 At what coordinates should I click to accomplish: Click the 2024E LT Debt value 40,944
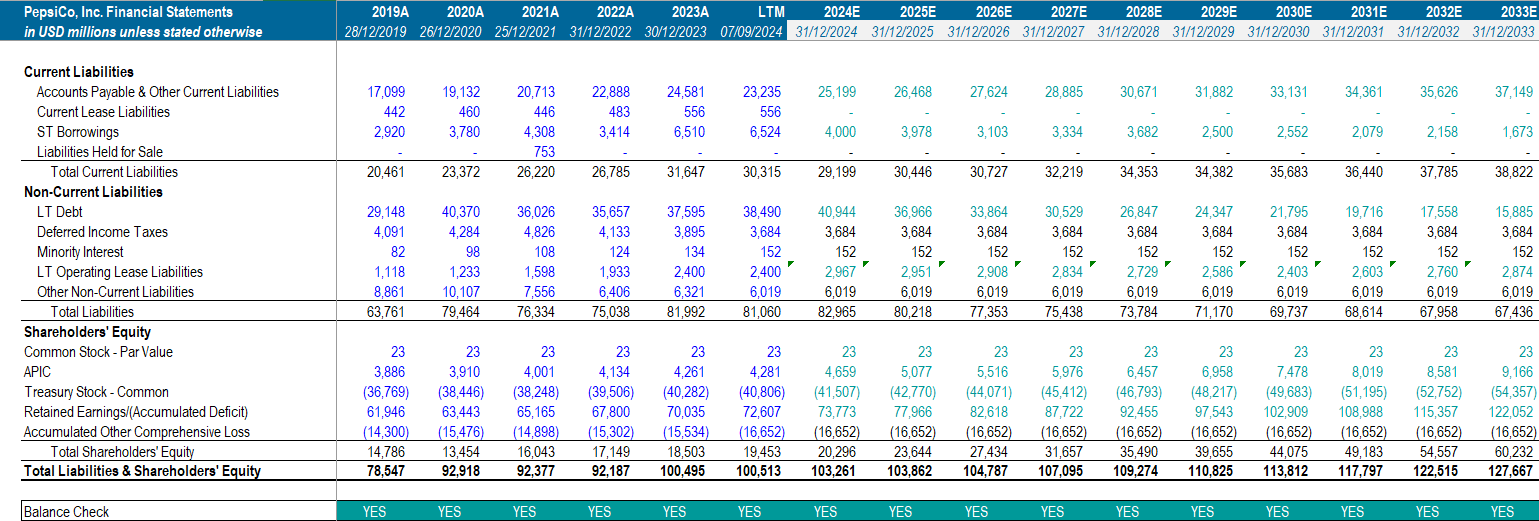[837, 212]
